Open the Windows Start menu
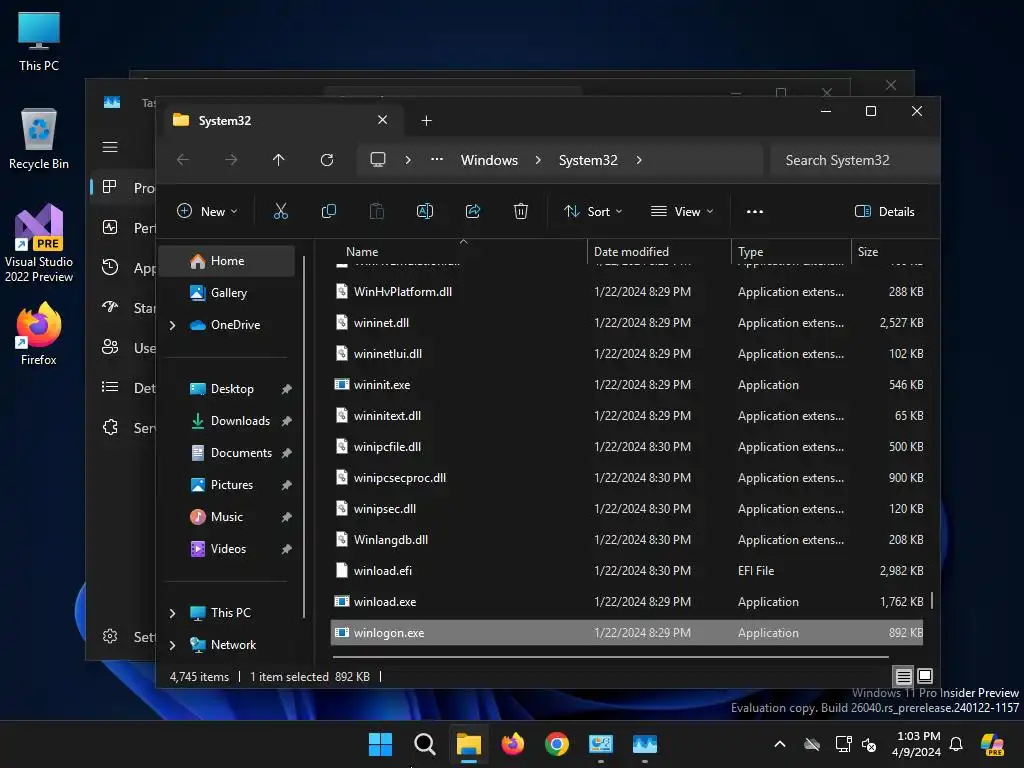The height and width of the screenshot is (768, 1024). click(380, 744)
